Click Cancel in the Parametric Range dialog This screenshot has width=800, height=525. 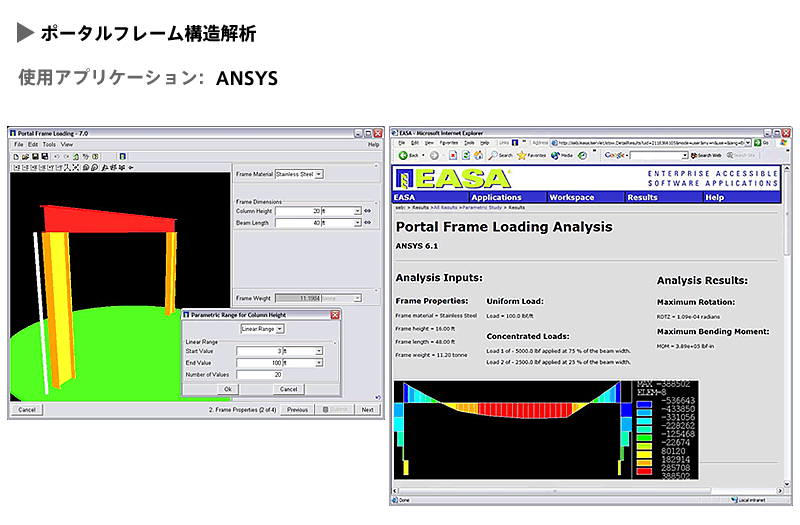tap(288, 389)
